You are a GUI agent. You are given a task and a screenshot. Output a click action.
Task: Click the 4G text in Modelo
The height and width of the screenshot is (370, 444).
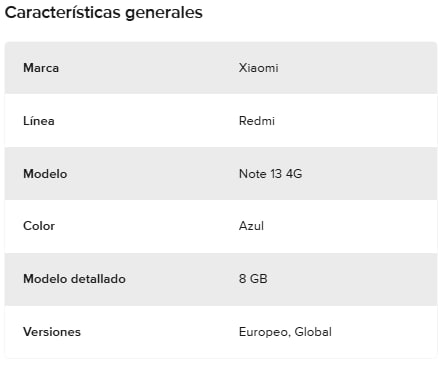coord(294,174)
